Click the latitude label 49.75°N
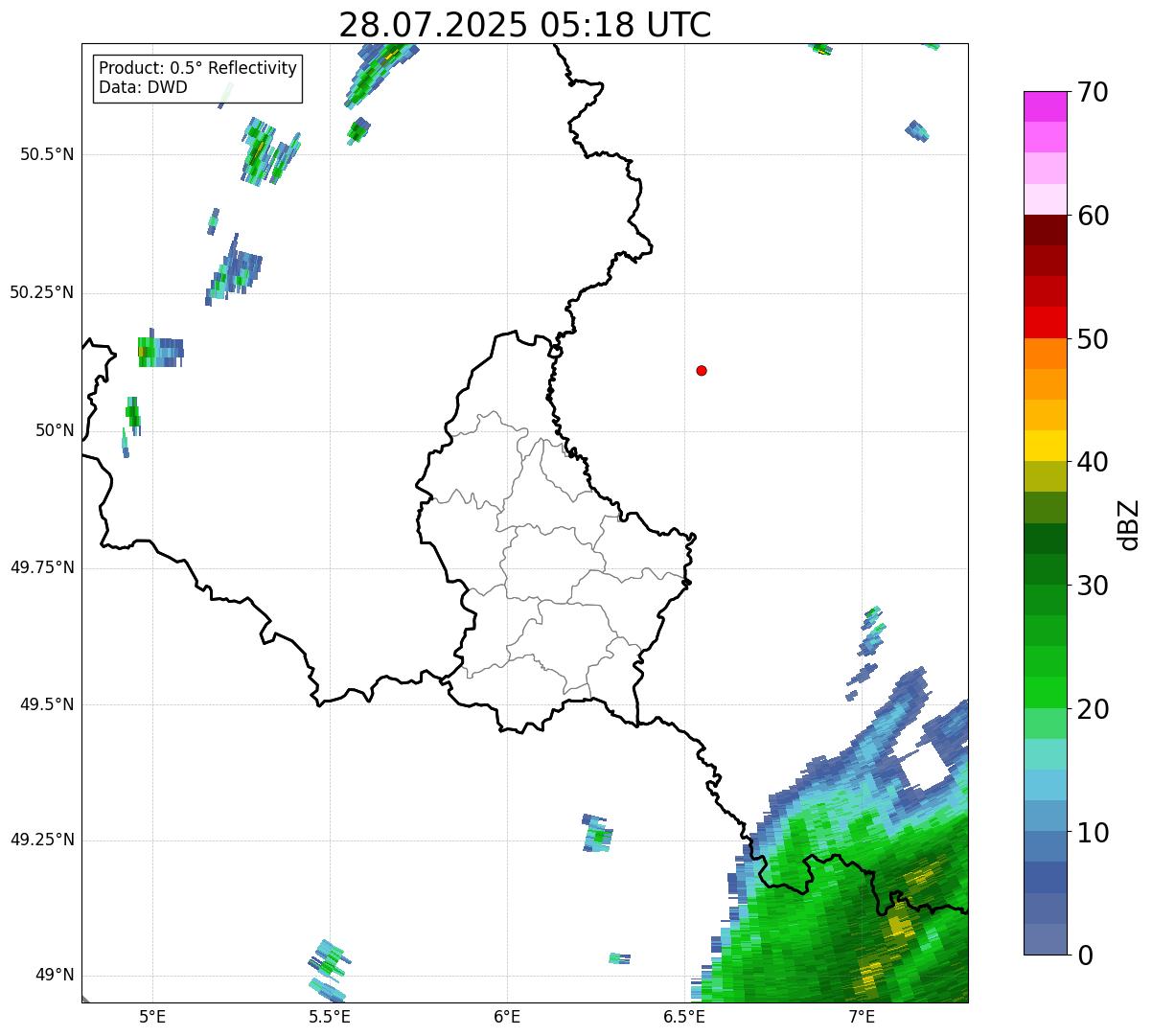Image resolution: width=1152 pixels, height=1036 pixels. [x=42, y=567]
